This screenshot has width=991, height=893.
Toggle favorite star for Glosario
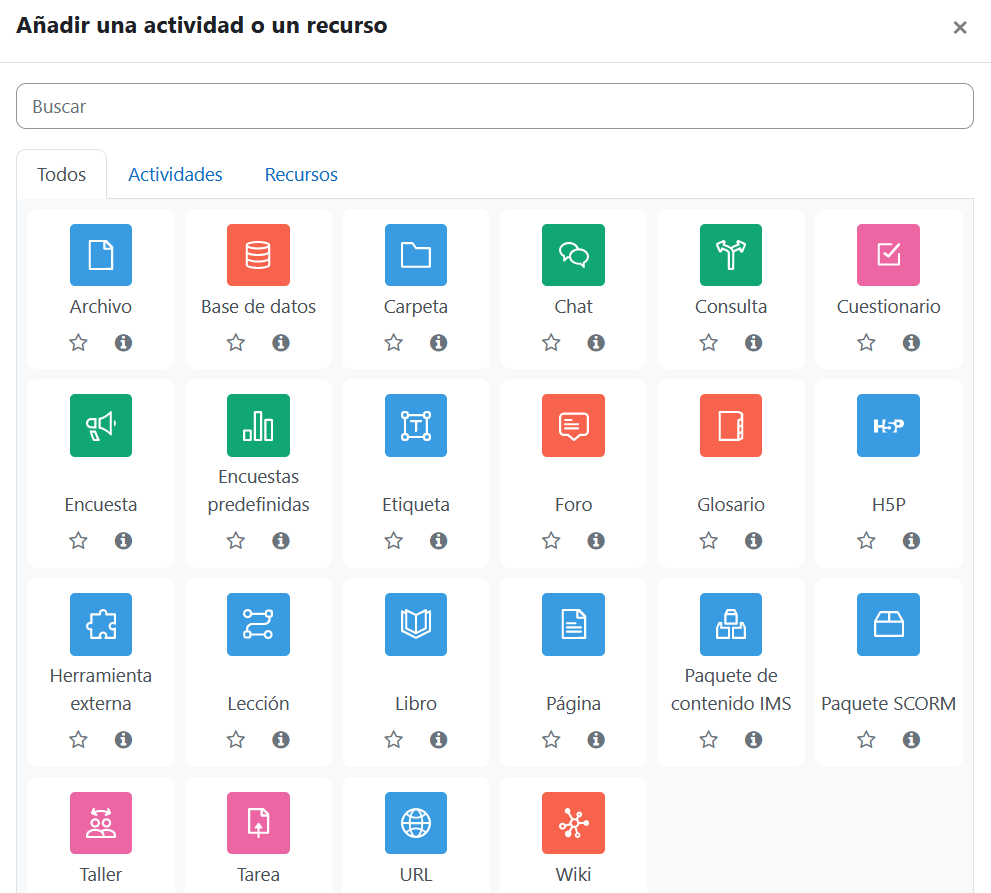[708, 540]
